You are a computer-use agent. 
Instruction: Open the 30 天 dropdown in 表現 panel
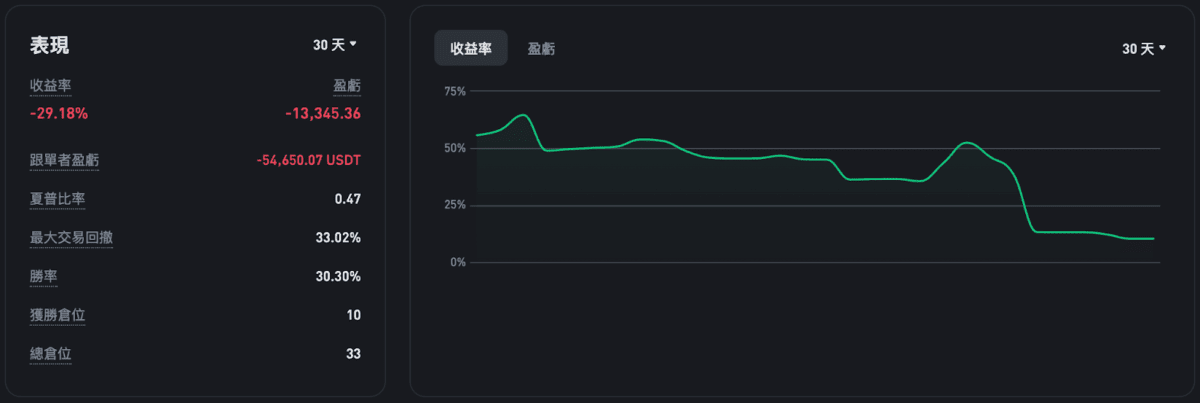click(335, 45)
